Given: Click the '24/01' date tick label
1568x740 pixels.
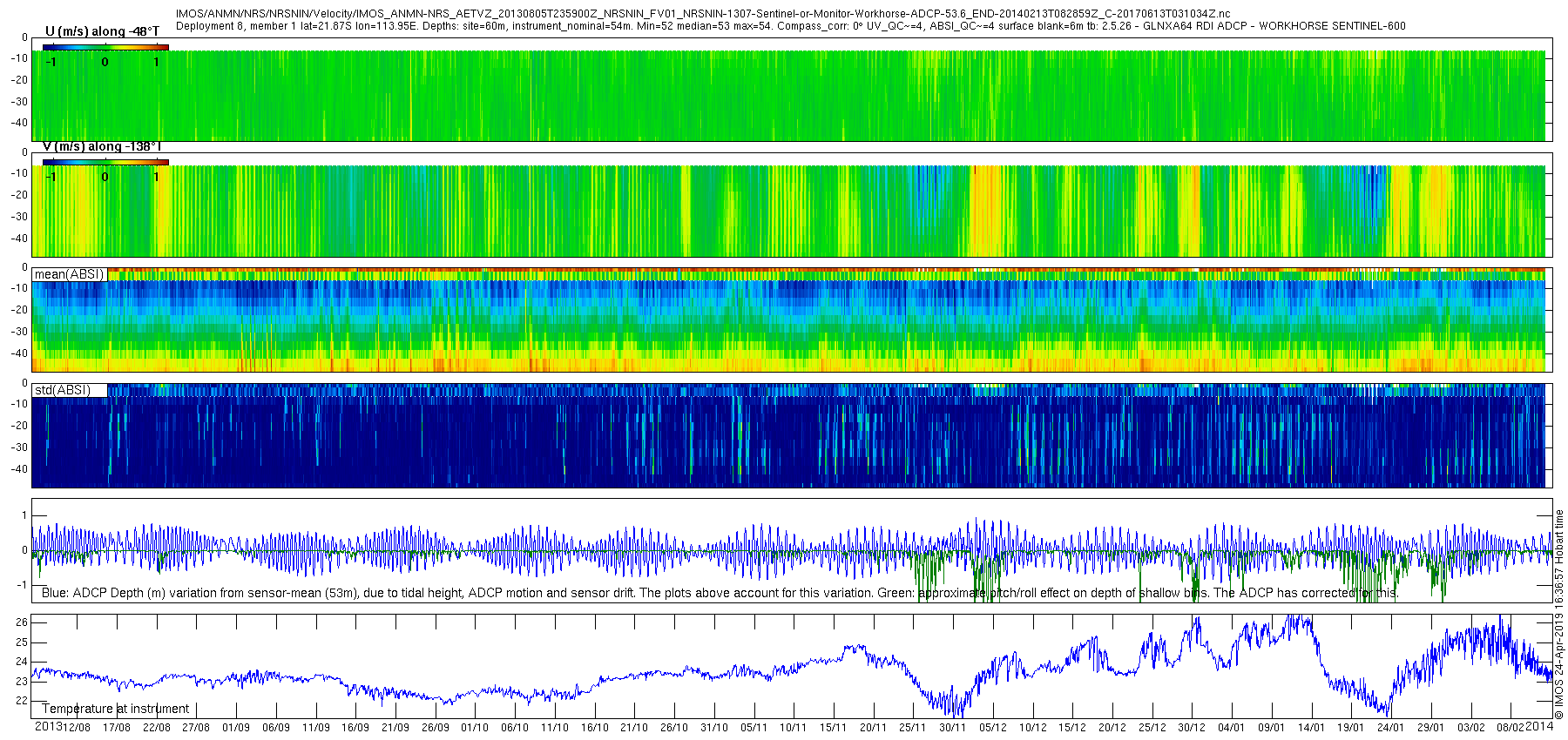Looking at the screenshot, I should (x=1391, y=728).
